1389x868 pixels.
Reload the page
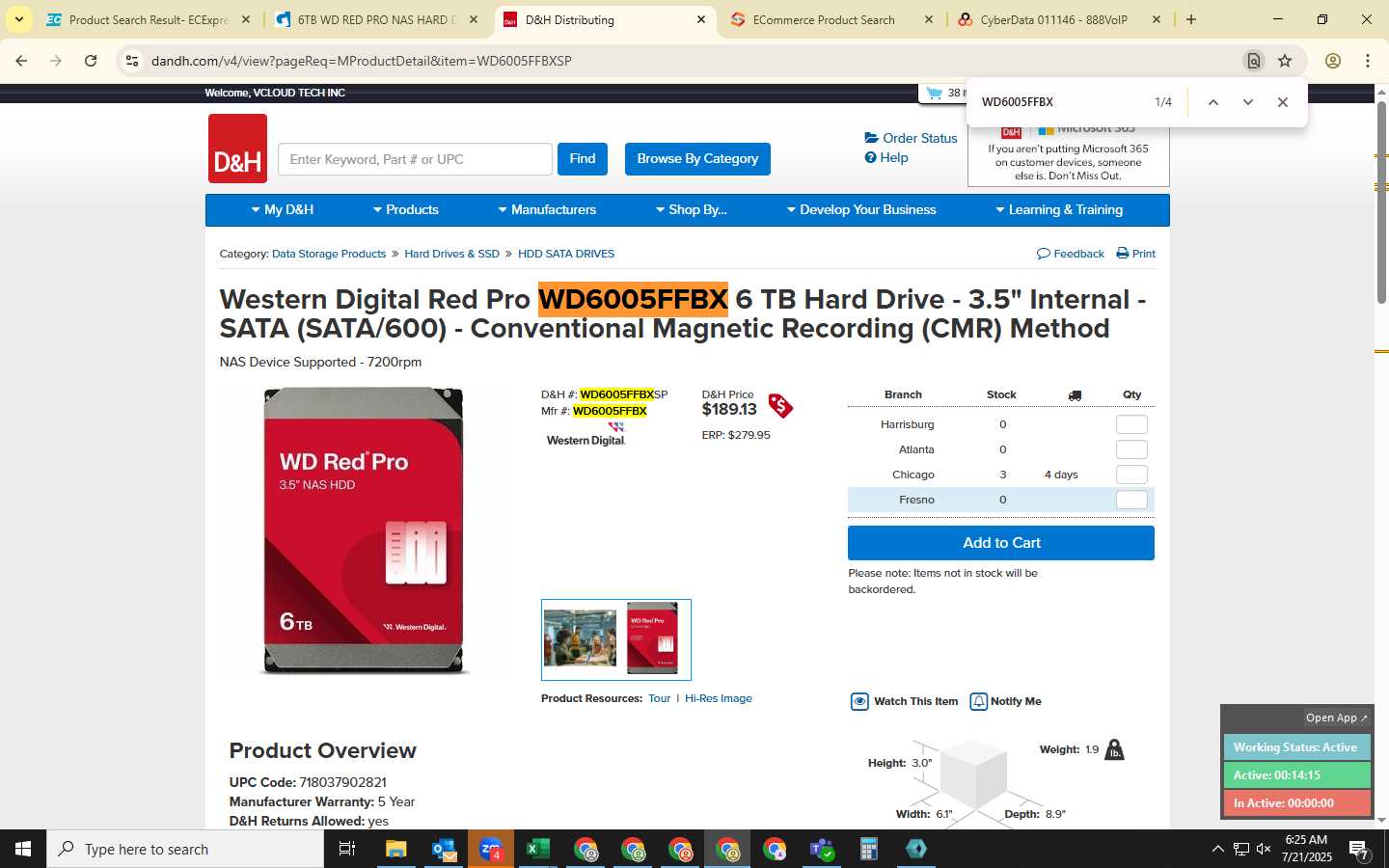pyautogui.click(x=91, y=61)
